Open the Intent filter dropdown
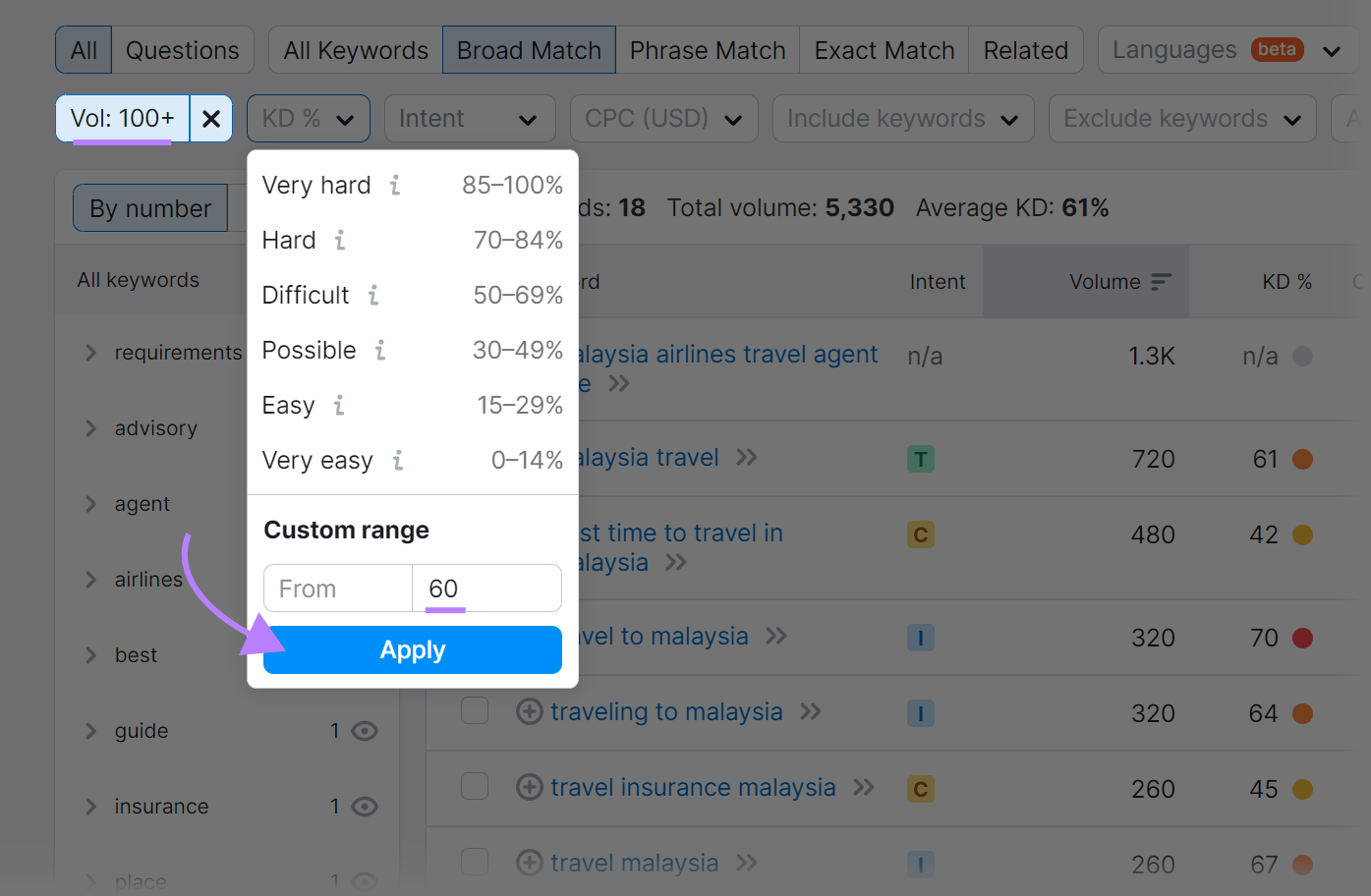The height and width of the screenshot is (896, 1371). click(469, 118)
